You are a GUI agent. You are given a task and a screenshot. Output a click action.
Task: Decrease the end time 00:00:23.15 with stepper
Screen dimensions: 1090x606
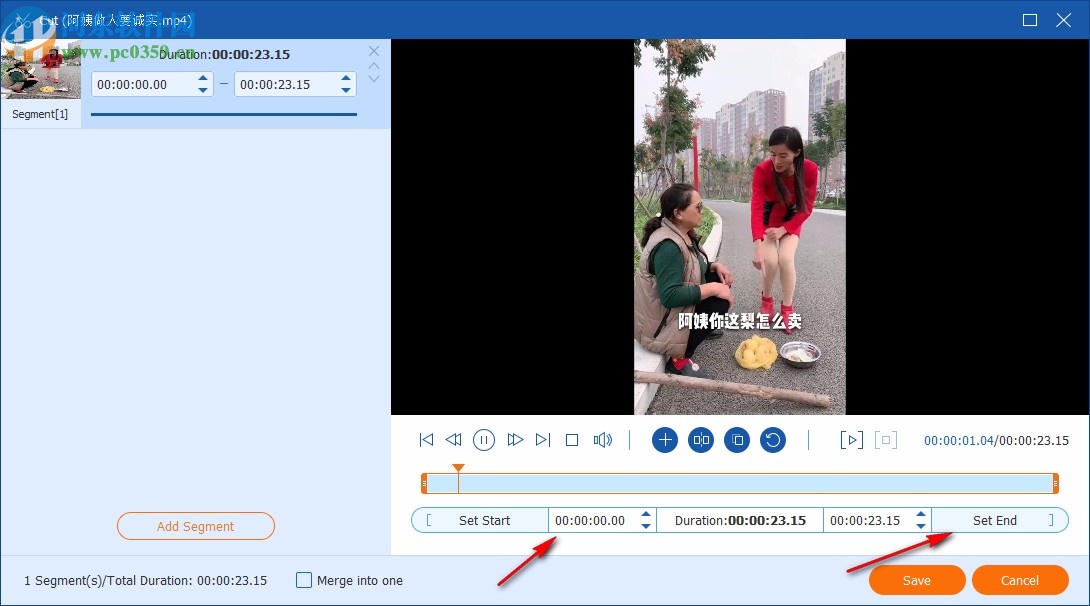pos(920,525)
